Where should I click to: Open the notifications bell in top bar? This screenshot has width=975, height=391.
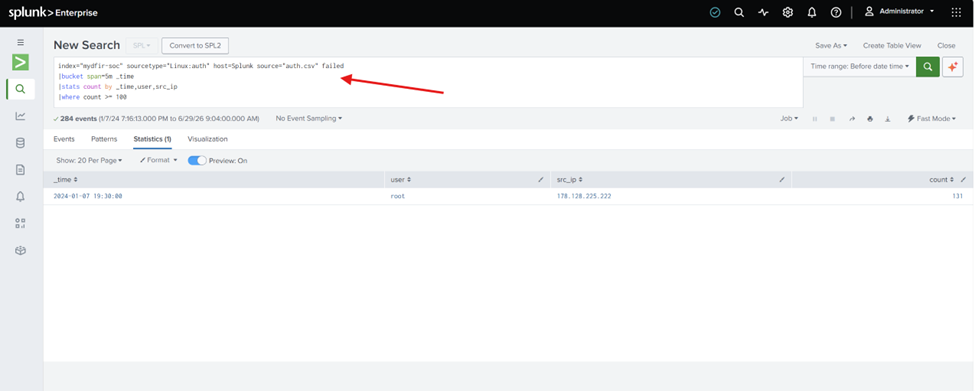812,12
